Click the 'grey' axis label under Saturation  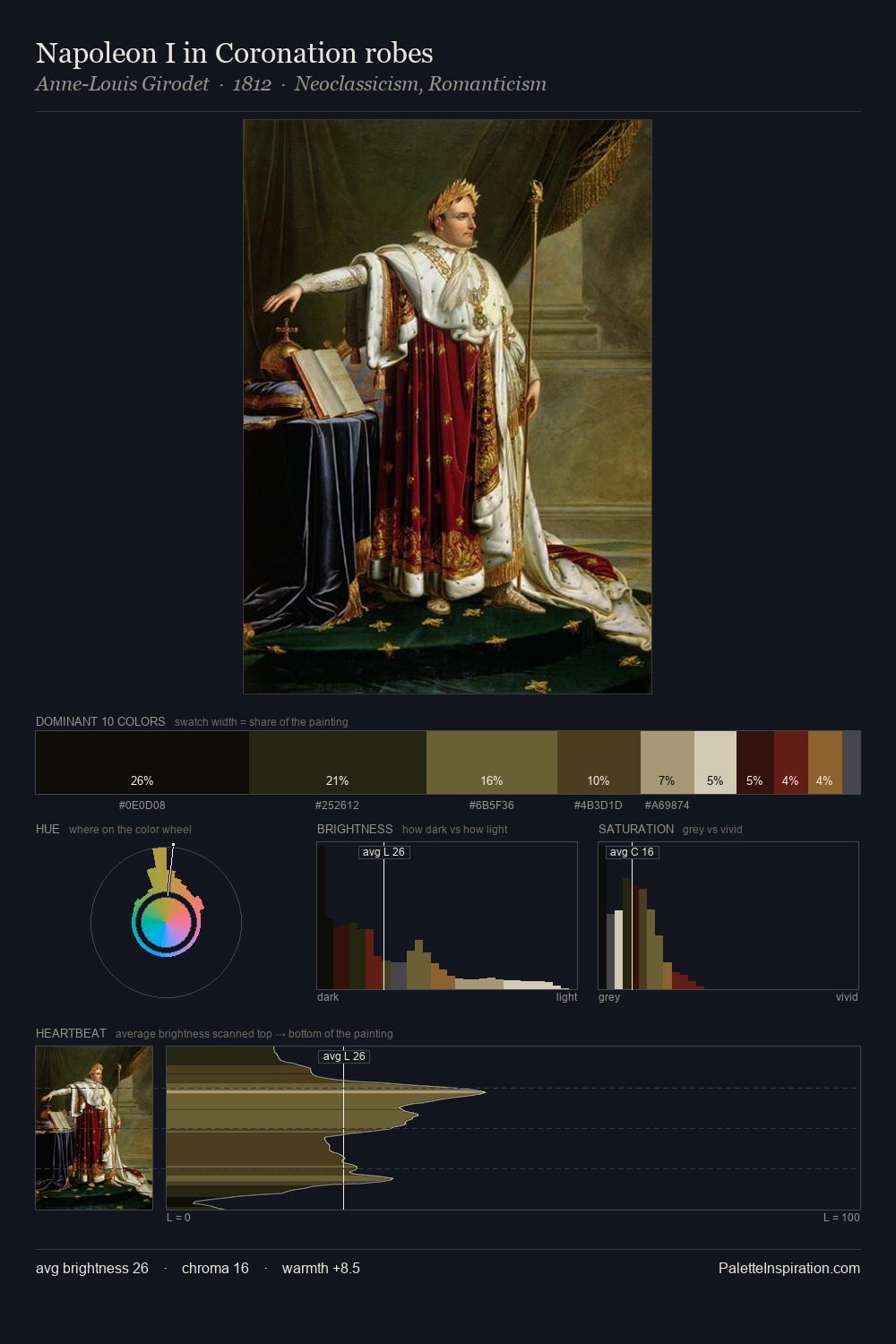(x=609, y=997)
